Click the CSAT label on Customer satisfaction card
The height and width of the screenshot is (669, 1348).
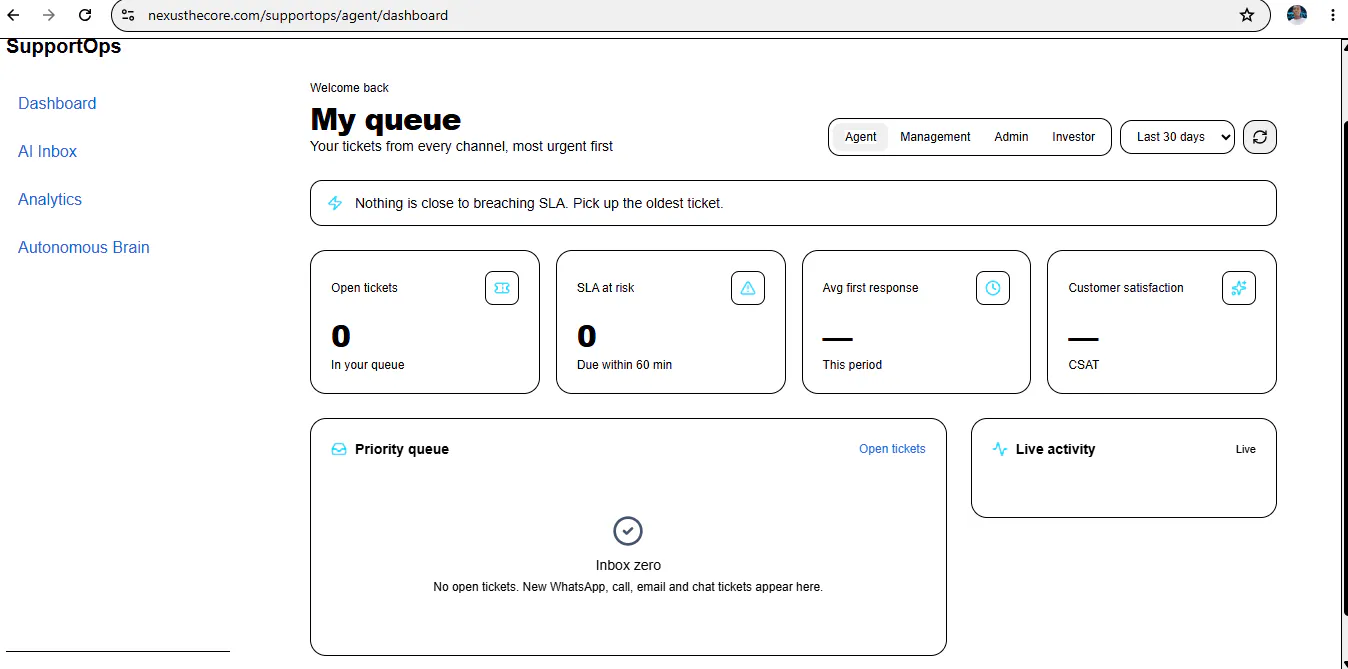(1084, 365)
